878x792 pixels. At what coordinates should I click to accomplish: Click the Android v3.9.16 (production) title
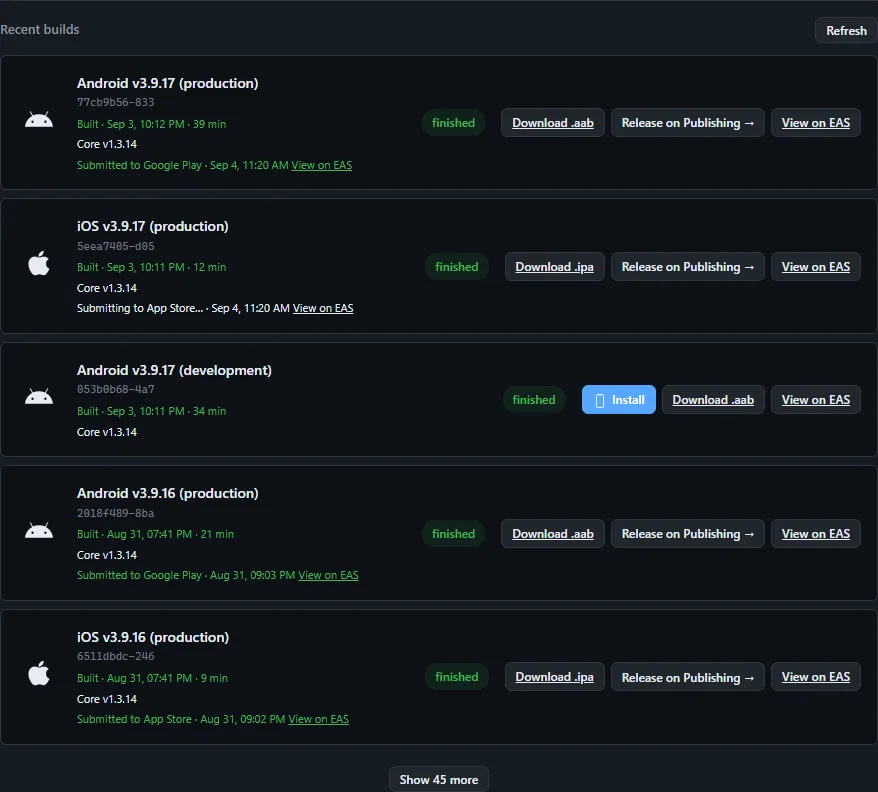click(167, 493)
